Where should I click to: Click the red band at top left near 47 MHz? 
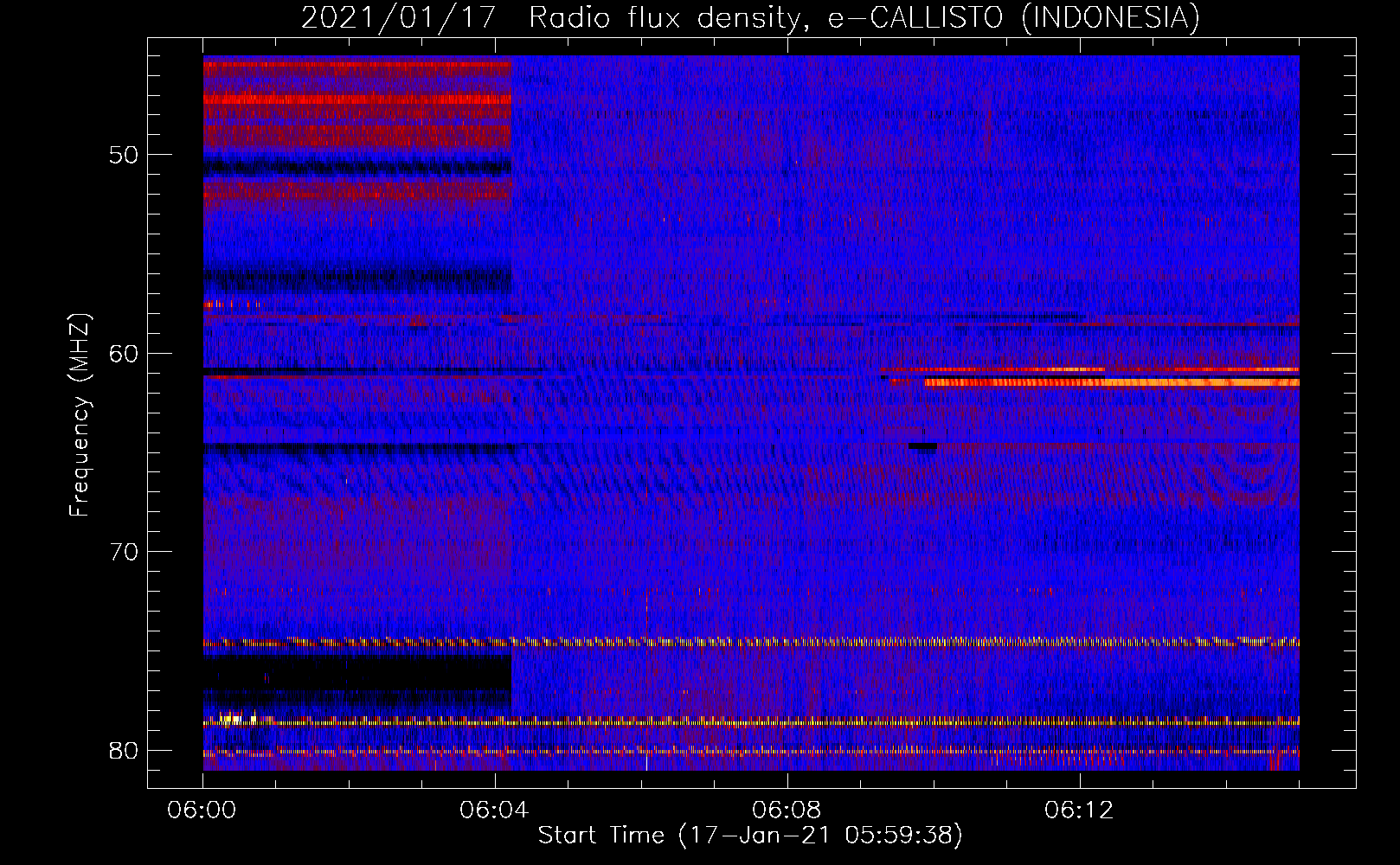pyautogui.click(x=357, y=99)
